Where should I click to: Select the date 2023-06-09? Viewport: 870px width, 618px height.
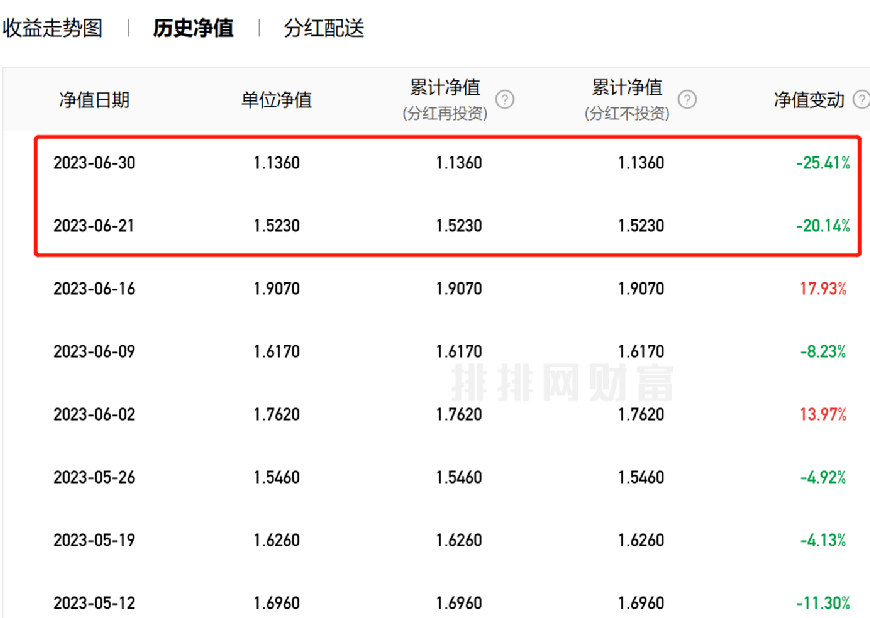click(x=94, y=352)
